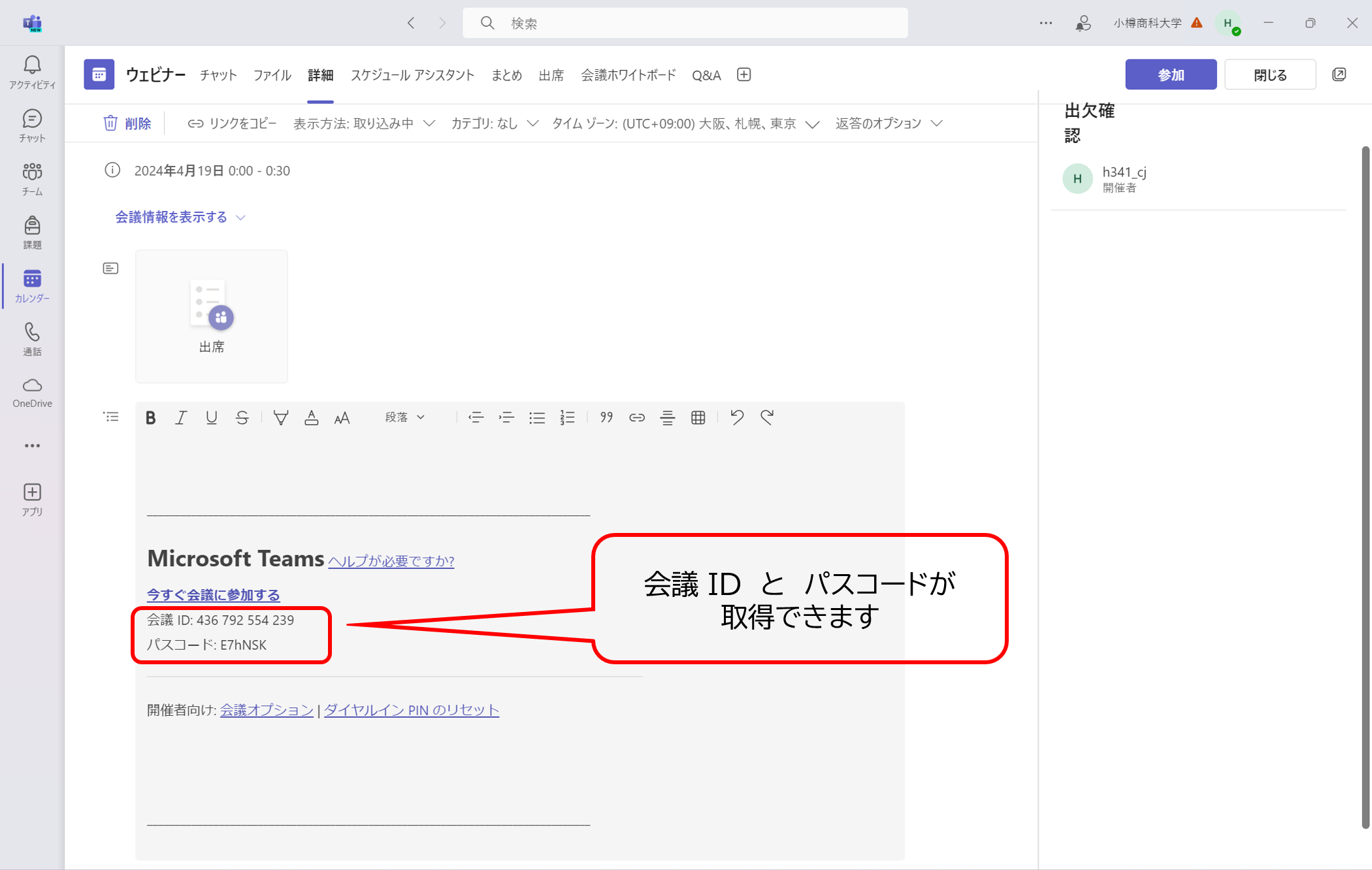Expand the 段落 paragraph style dropdown
Image resolution: width=1372 pixels, height=870 pixels.
[x=405, y=417]
